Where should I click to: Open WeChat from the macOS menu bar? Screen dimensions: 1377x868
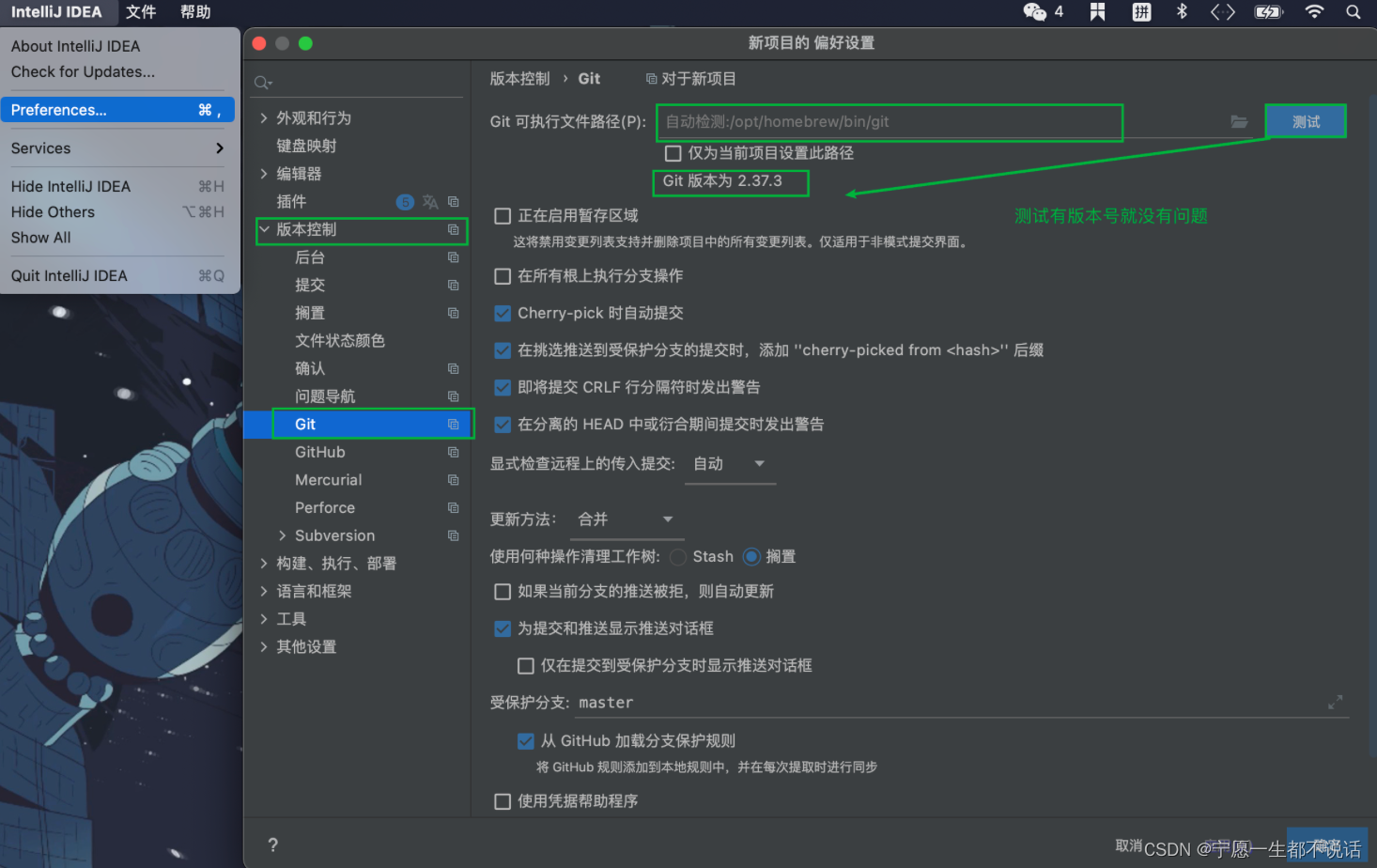point(1034,11)
